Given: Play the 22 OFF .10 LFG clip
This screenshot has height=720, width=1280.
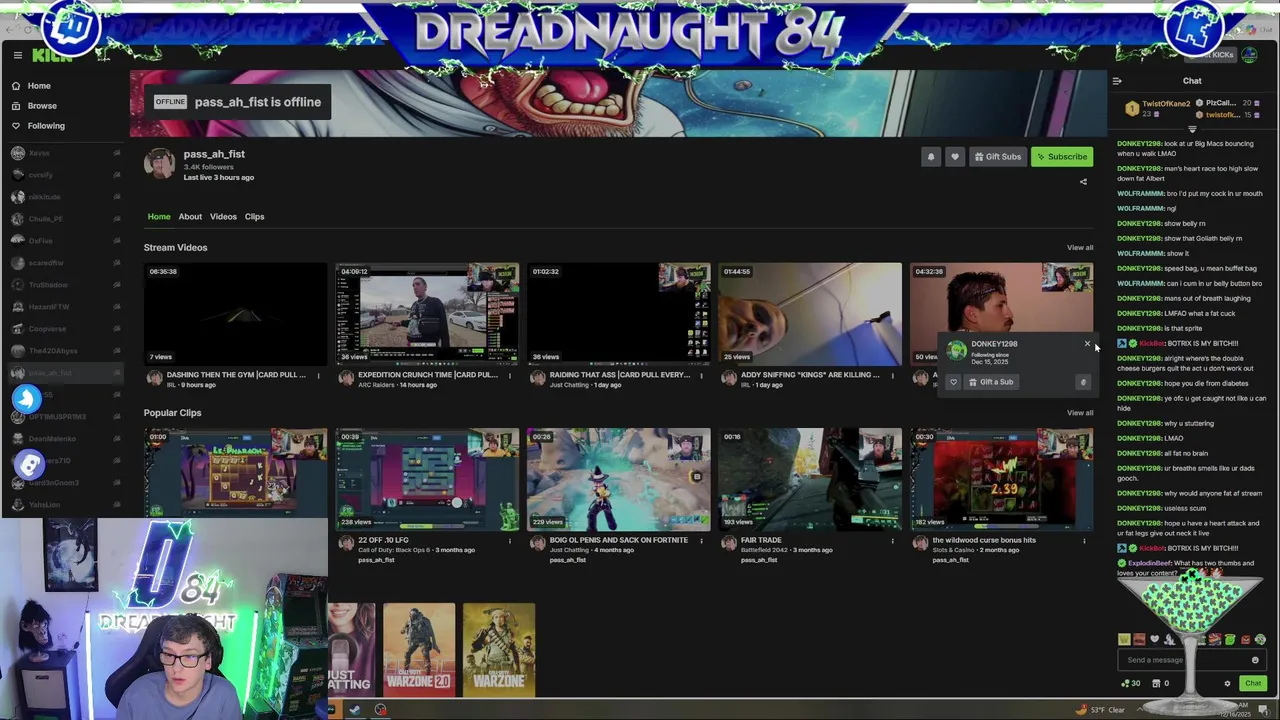Looking at the screenshot, I should pyautogui.click(x=427, y=479).
